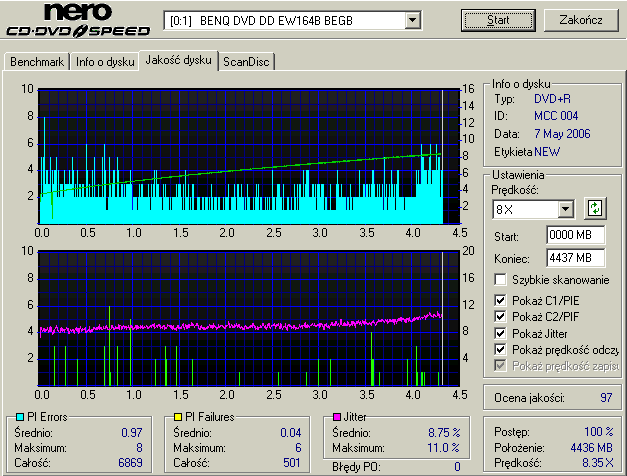
Task: Expand the 8X speed dropdown
Action: point(565,209)
